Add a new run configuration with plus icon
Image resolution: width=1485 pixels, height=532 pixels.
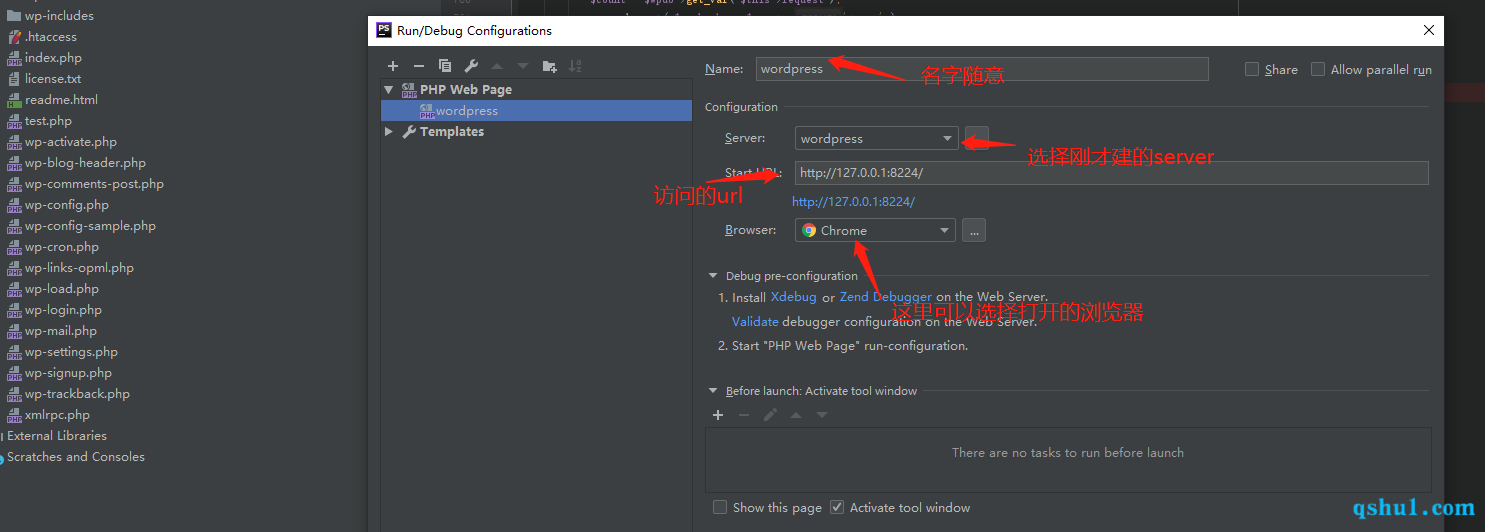(393, 66)
